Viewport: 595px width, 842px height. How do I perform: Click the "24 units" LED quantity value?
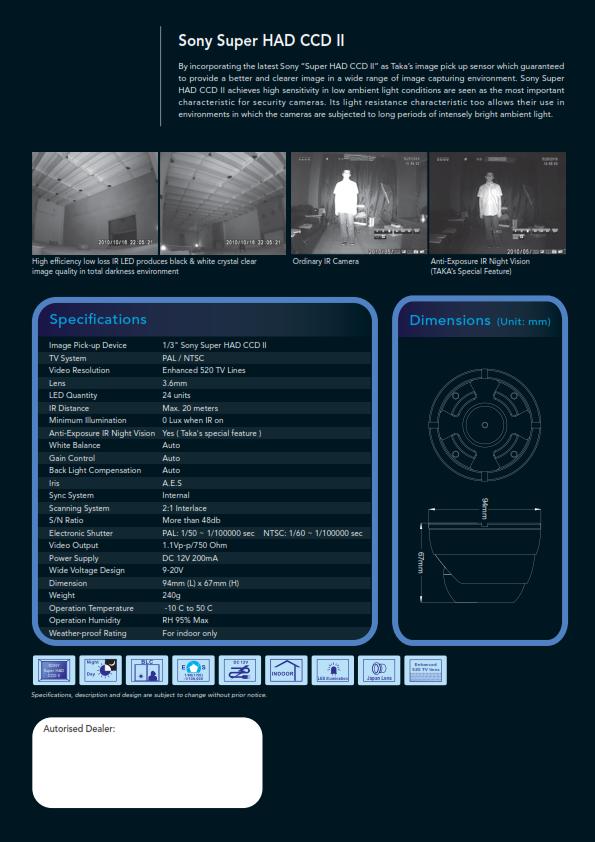tap(176, 395)
